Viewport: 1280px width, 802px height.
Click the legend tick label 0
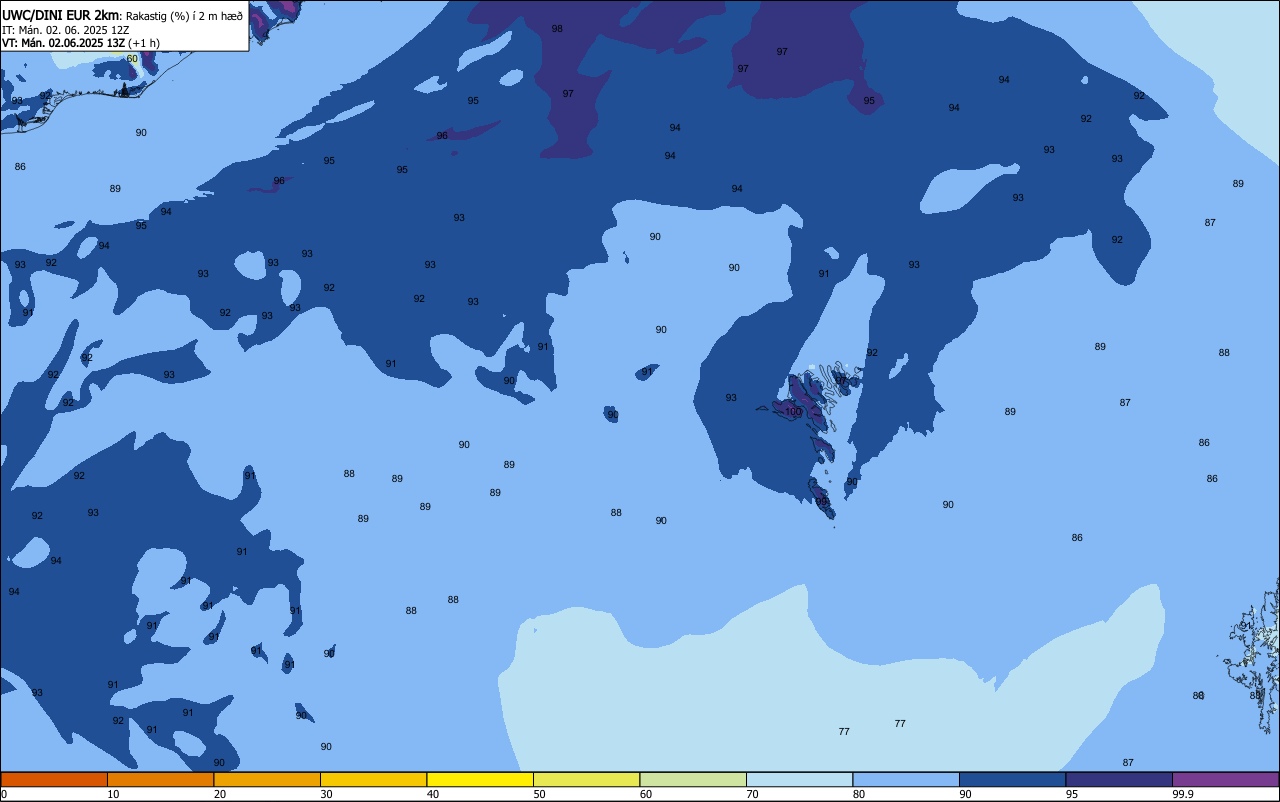pos(4,794)
